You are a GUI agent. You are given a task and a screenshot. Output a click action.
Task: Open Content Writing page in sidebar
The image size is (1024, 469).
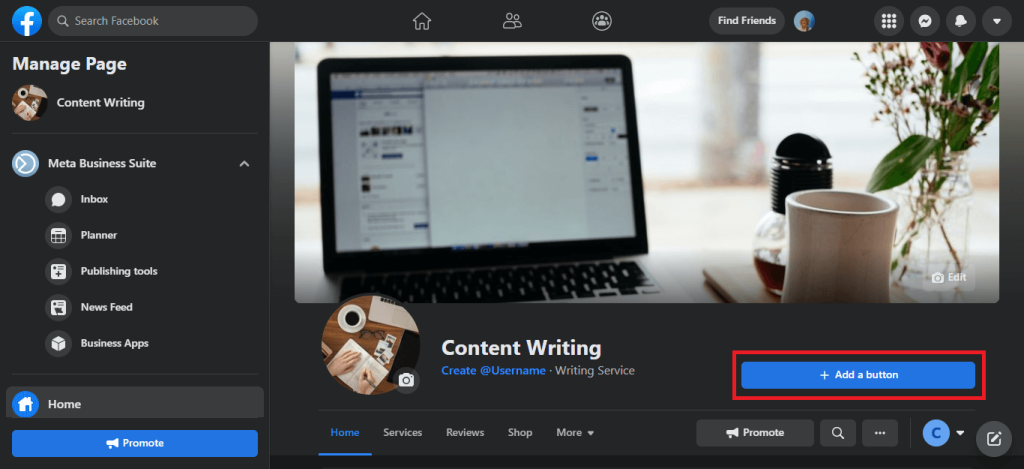[x=135, y=103]
